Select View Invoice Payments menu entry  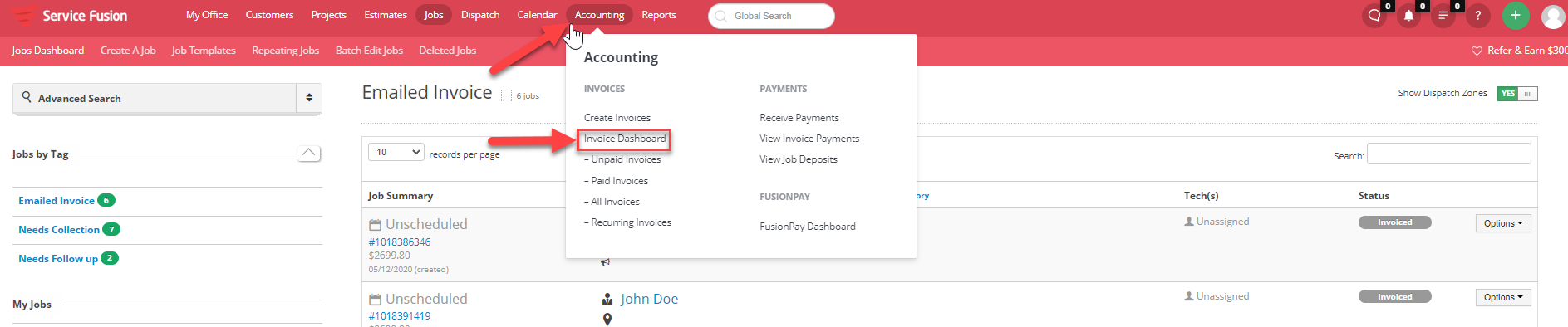point(809,139)
